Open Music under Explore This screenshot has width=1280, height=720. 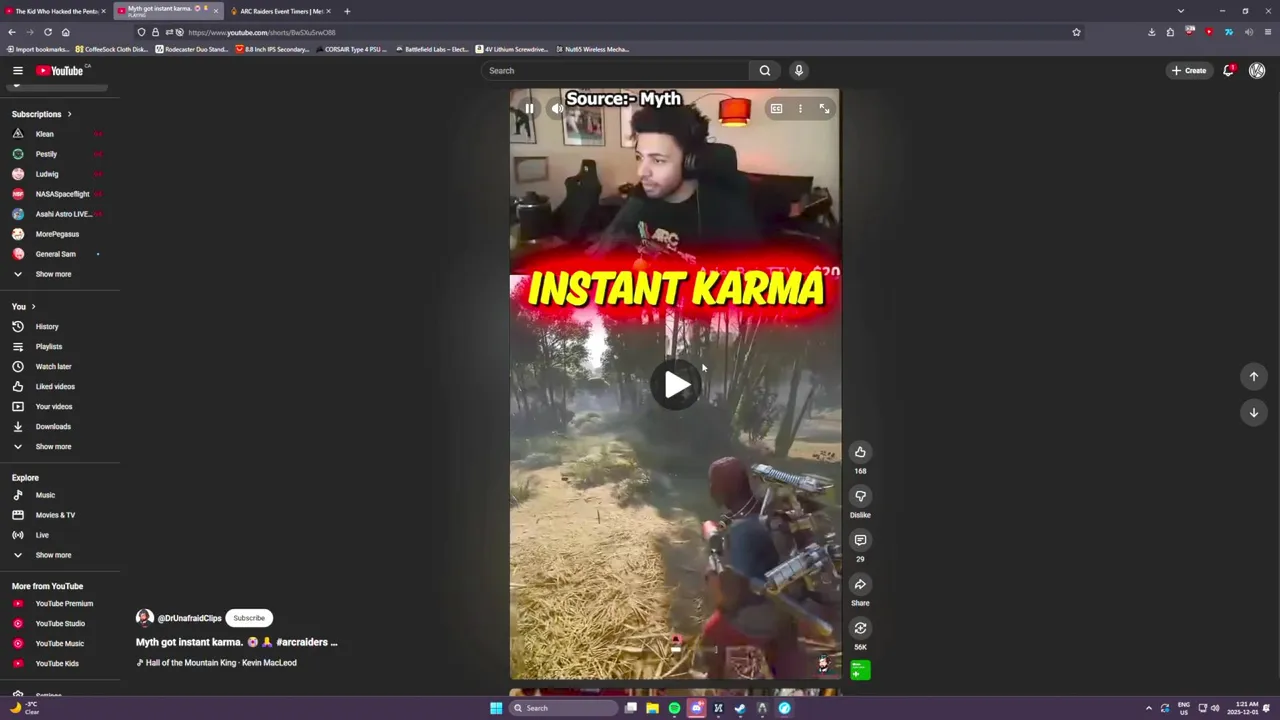tap(45, 495)
